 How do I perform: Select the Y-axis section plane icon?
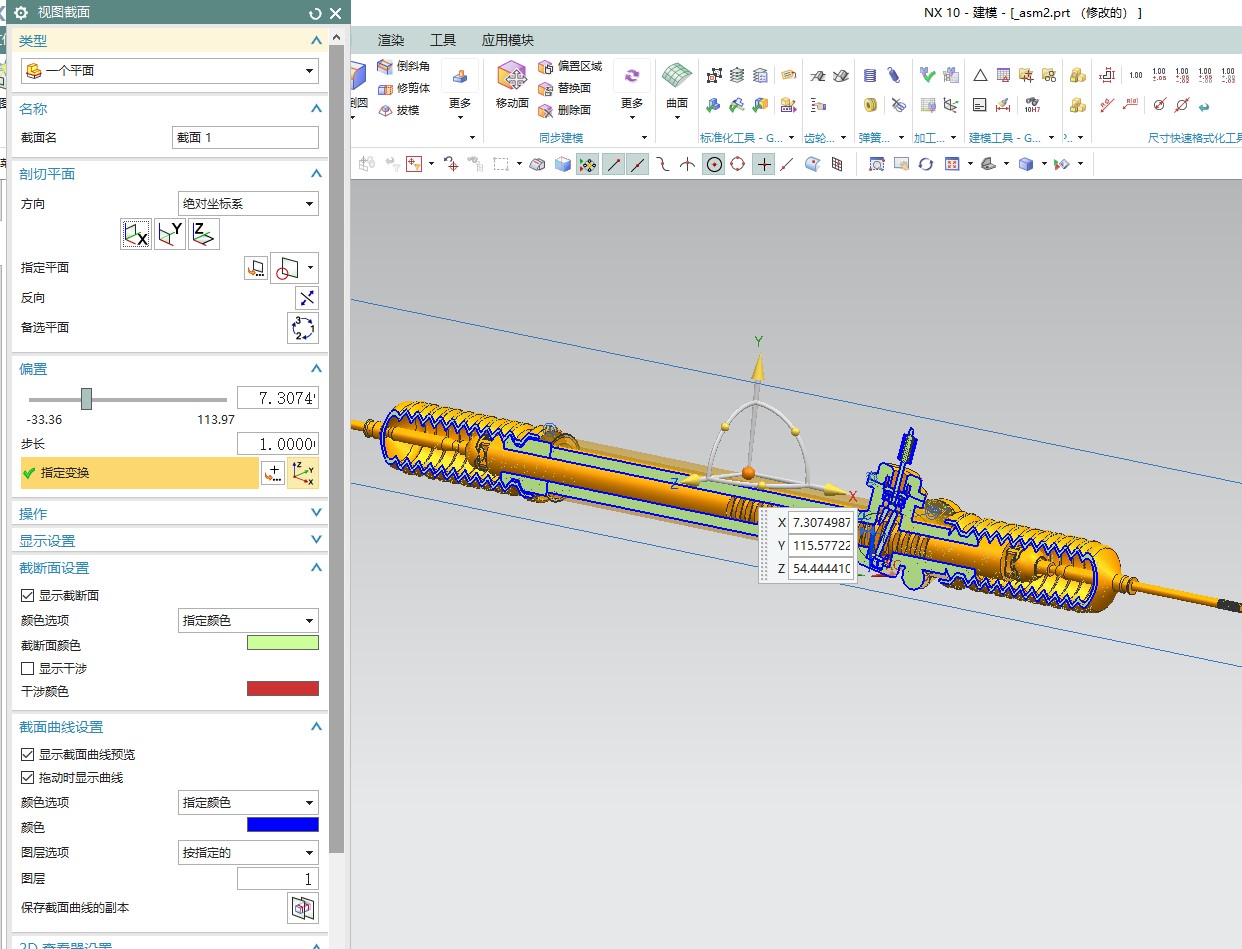[170, 234]
